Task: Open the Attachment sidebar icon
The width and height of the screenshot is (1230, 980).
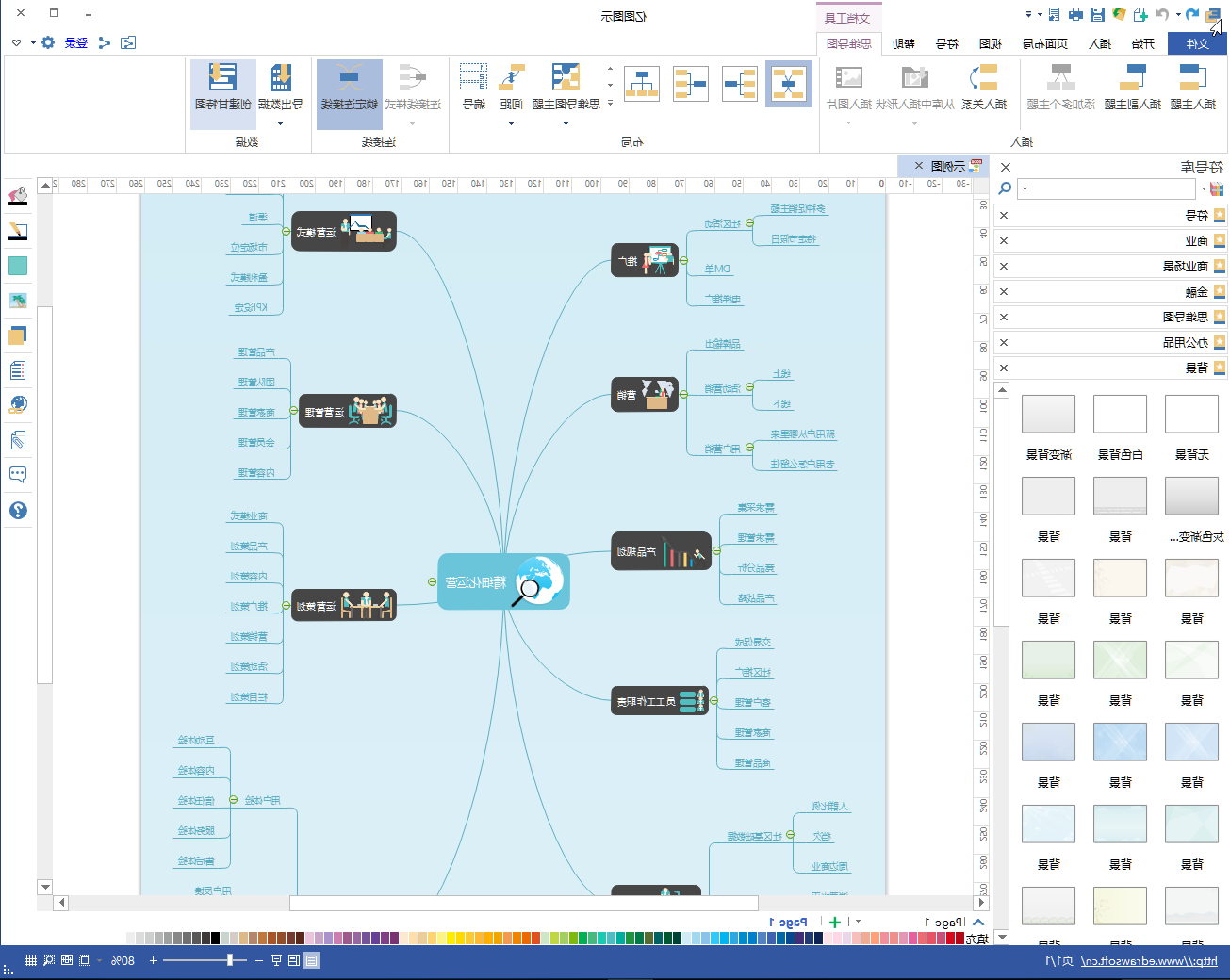Action: tap(18, 440)
